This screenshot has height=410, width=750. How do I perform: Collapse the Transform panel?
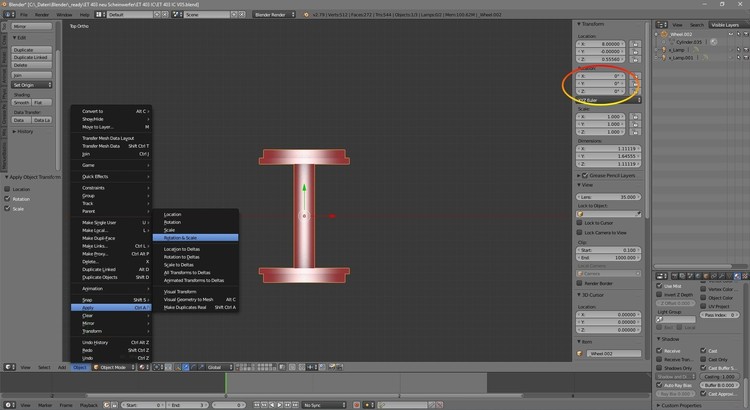point(579,23)
